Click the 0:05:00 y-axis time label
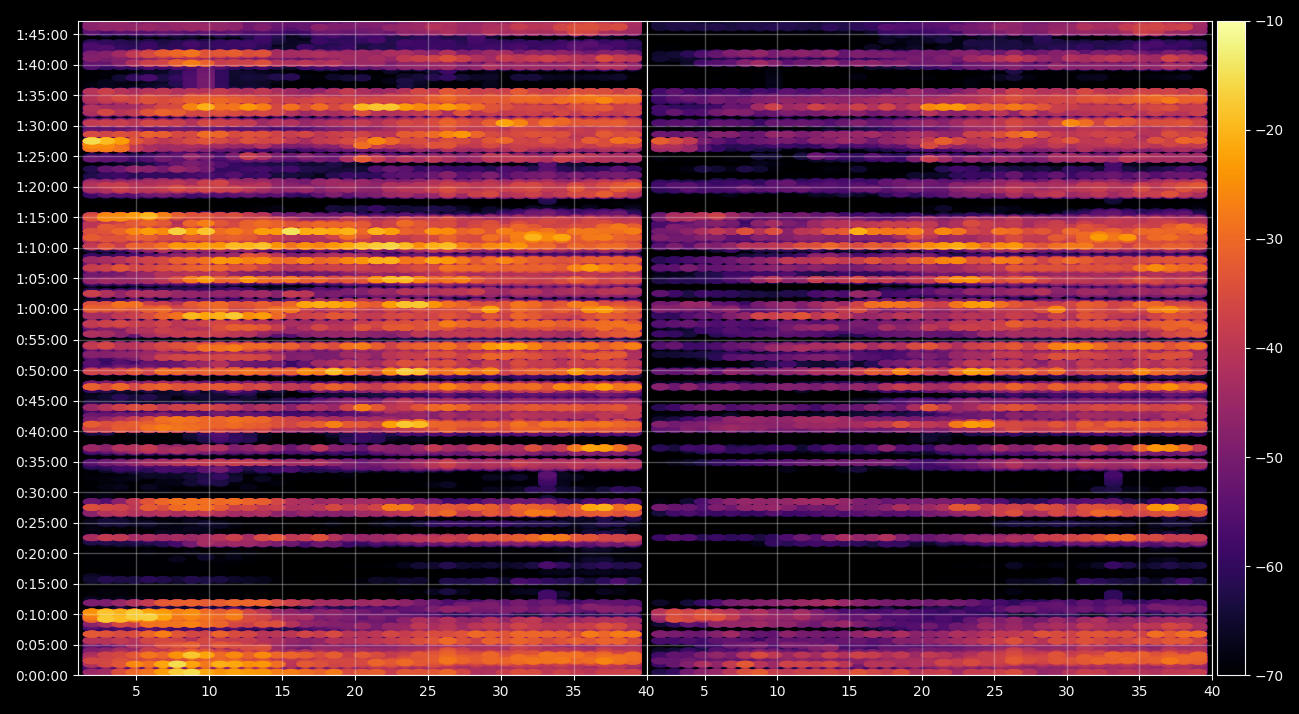The image size is (1299, 714). pyautogui.click(x=42, y=645)
